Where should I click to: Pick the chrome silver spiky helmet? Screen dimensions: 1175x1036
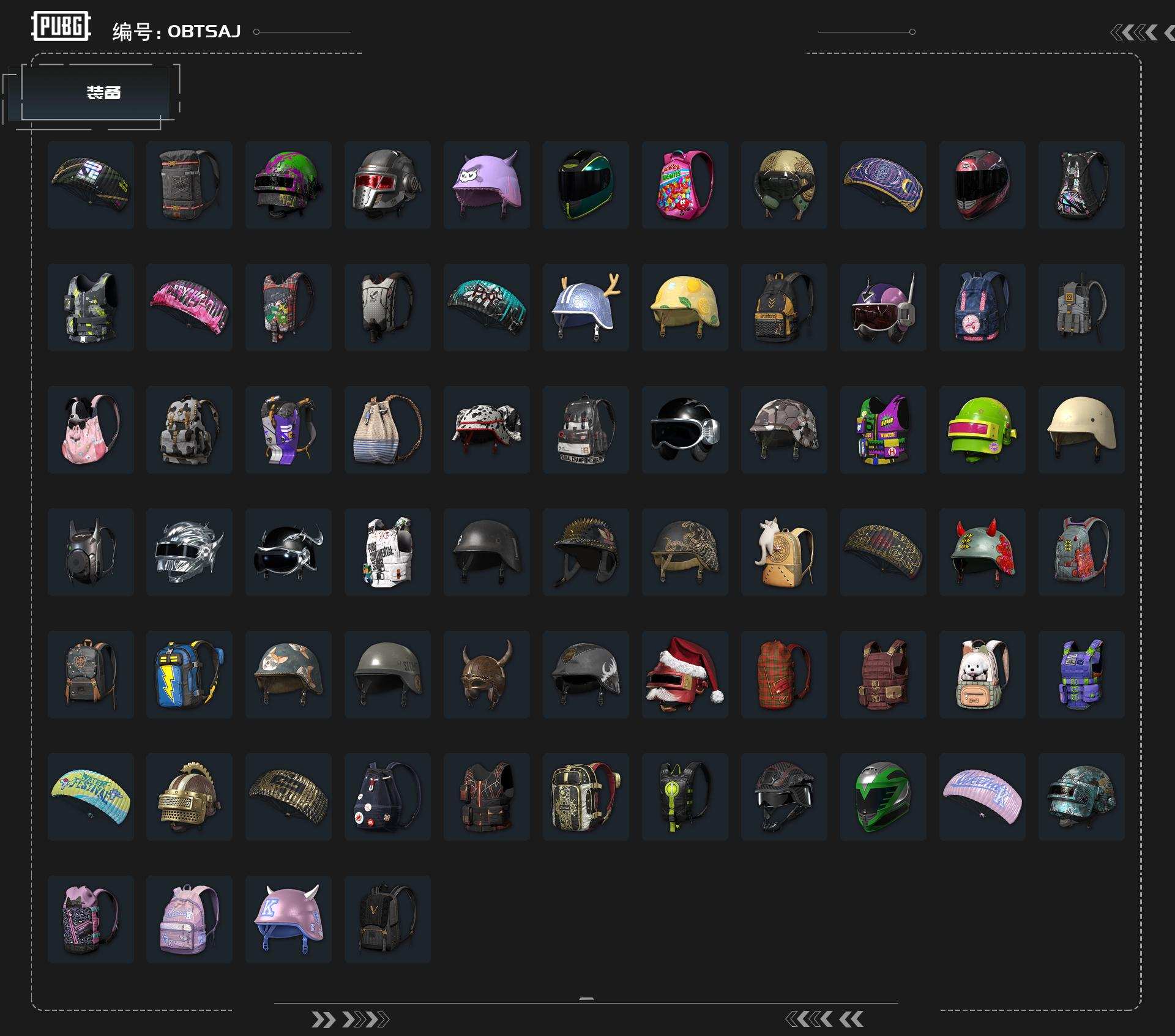189,552
